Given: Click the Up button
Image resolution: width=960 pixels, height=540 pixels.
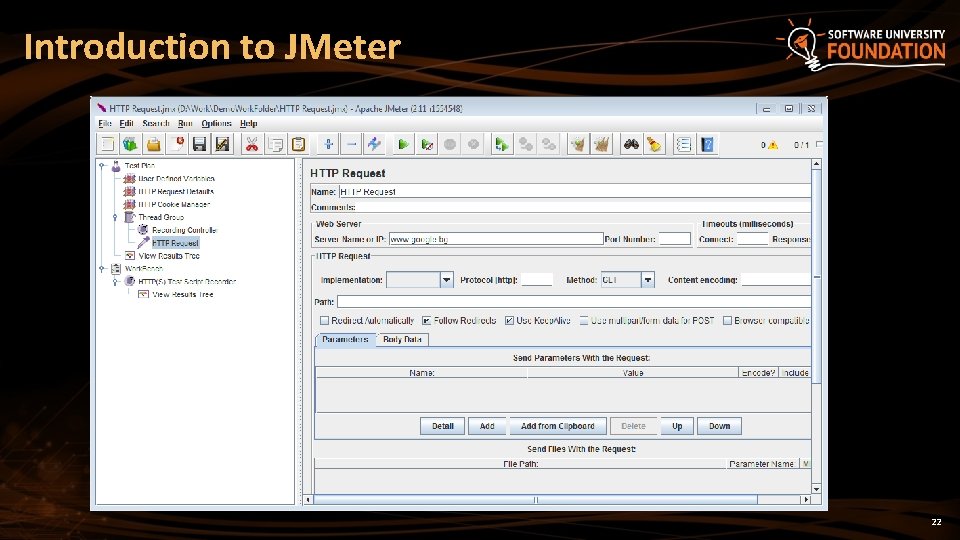Looking at the screenshot, I should point(677,426).
